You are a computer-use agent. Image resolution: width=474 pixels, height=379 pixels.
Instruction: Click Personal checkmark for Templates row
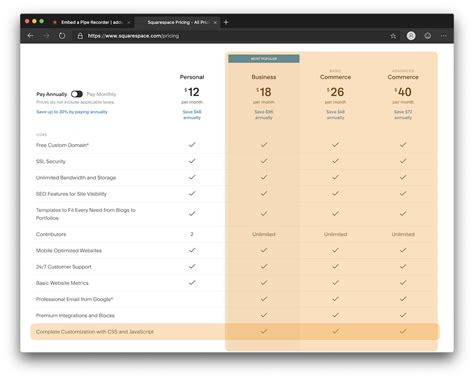(192, 213)
